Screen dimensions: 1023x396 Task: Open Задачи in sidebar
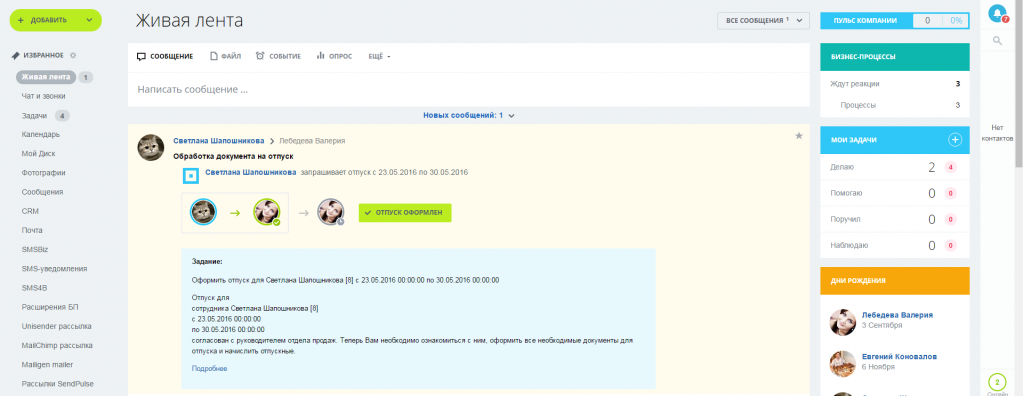[x=34, y=115]
